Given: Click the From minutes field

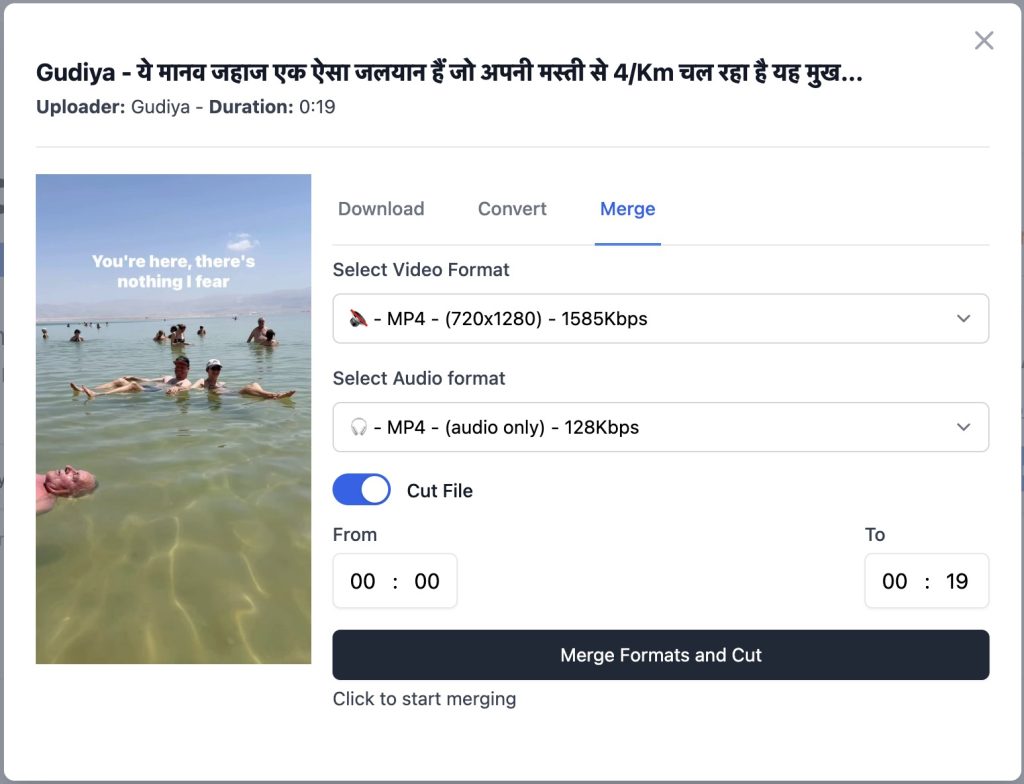Looking at the screenshot, I should coord(363,581).
